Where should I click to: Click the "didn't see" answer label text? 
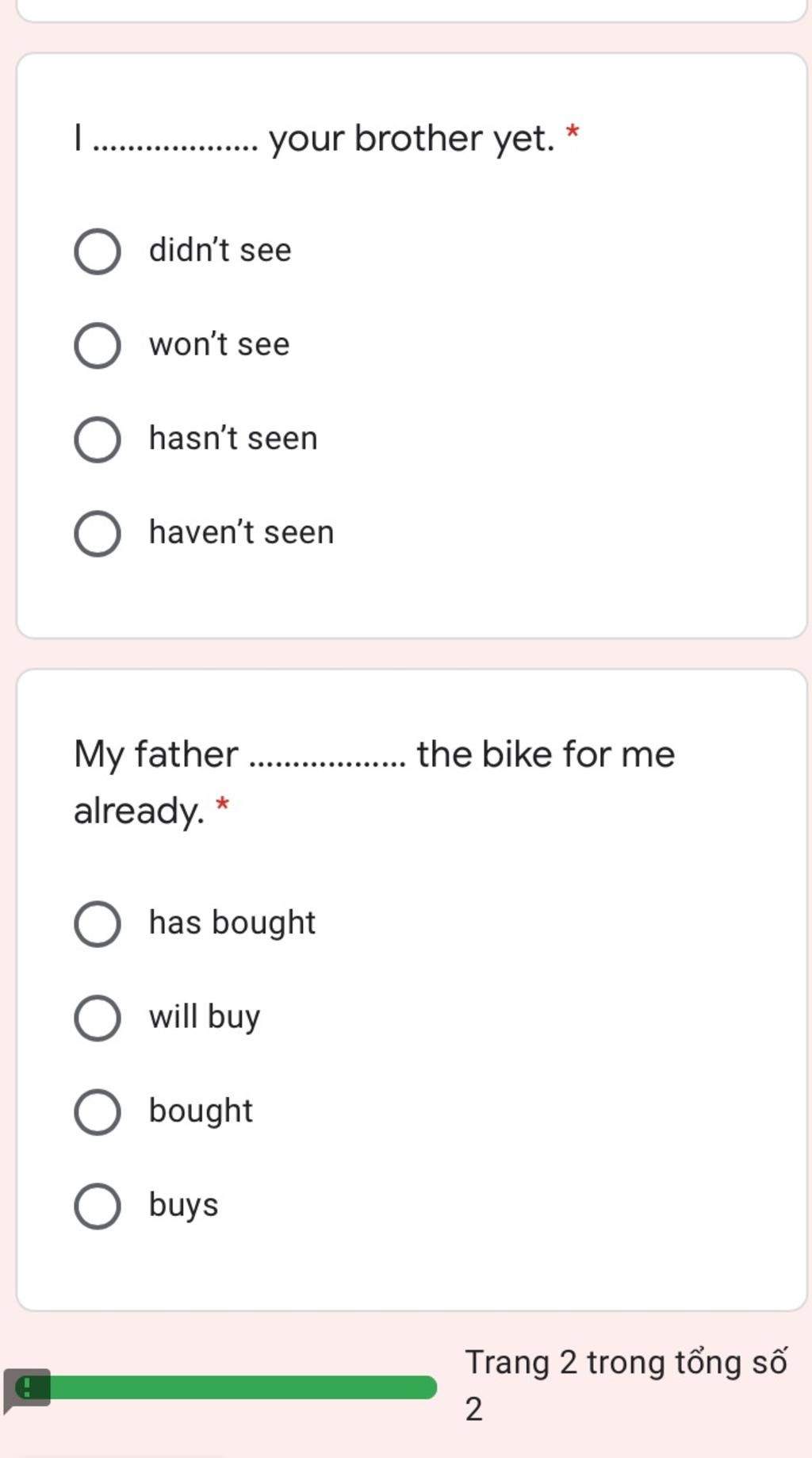click(x=220, y=251)
